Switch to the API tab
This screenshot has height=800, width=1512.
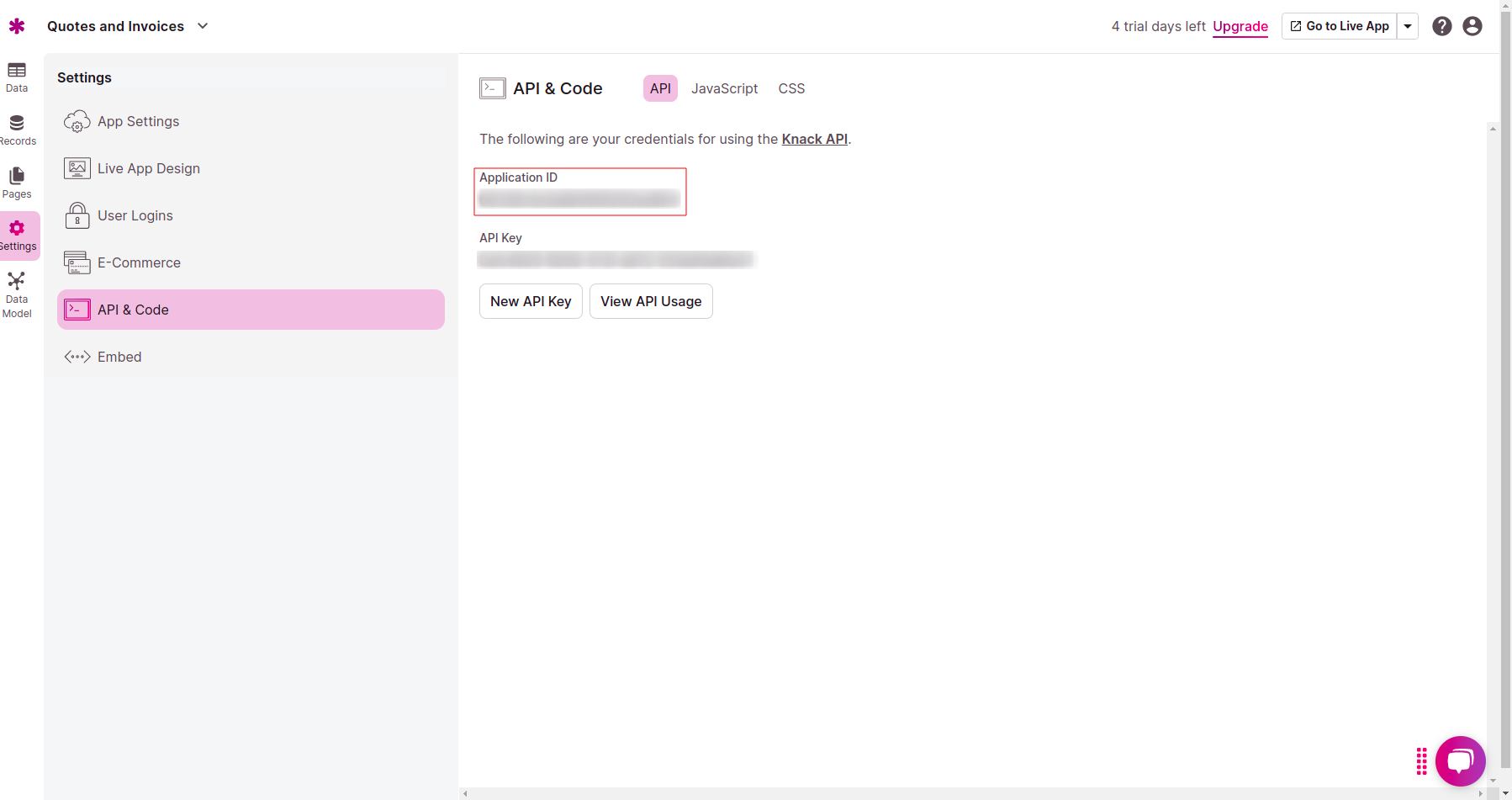coord(660,88)
